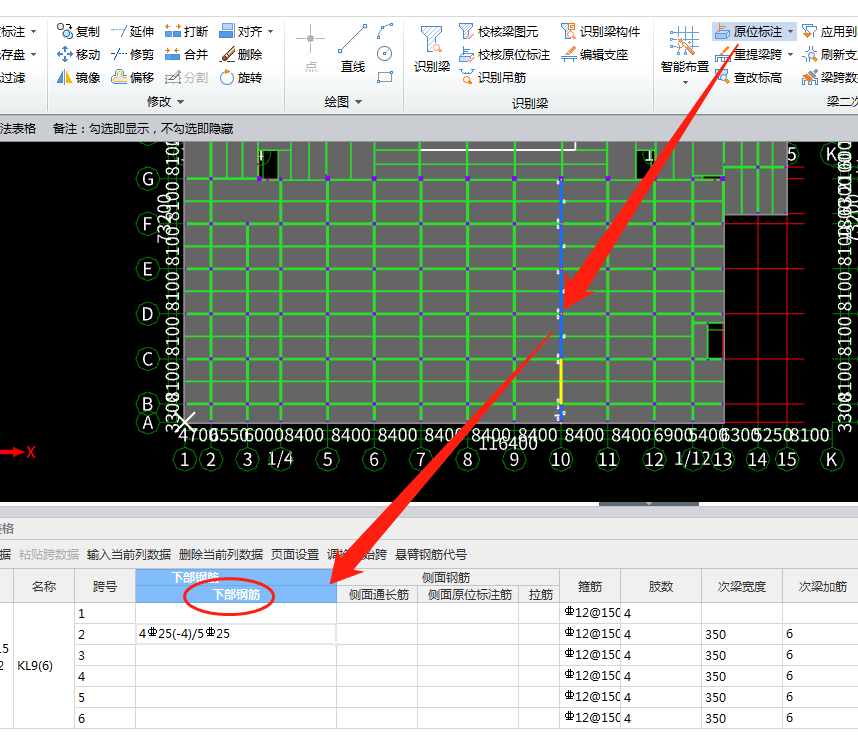The width and height of the screenshot is (858, 739).
Task: Click 校核梁图元 tool
Action: click(498, 31)
